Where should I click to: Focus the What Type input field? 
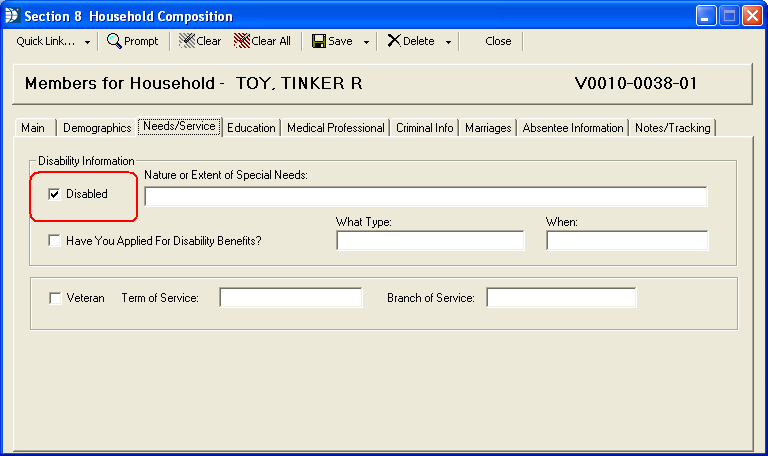[430, 240]
